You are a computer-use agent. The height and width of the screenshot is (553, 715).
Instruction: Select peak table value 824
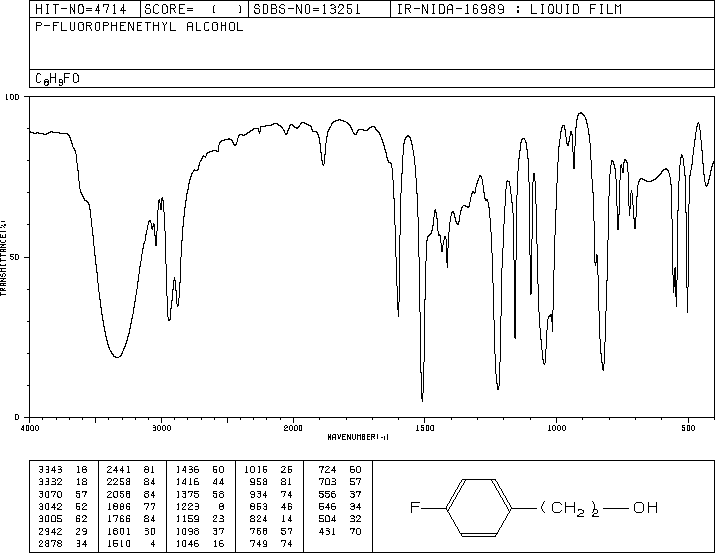coord(259,519)
